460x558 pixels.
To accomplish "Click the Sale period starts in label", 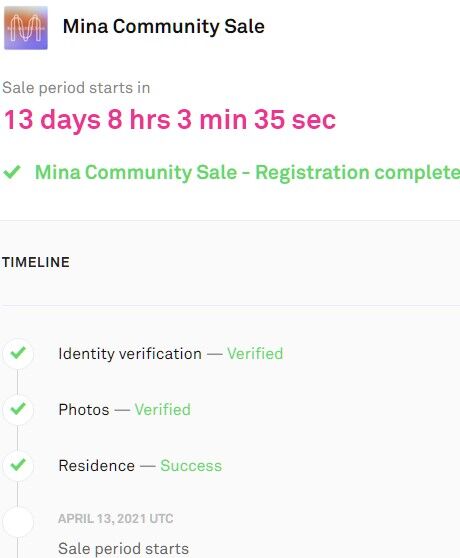I will [76, 88].
